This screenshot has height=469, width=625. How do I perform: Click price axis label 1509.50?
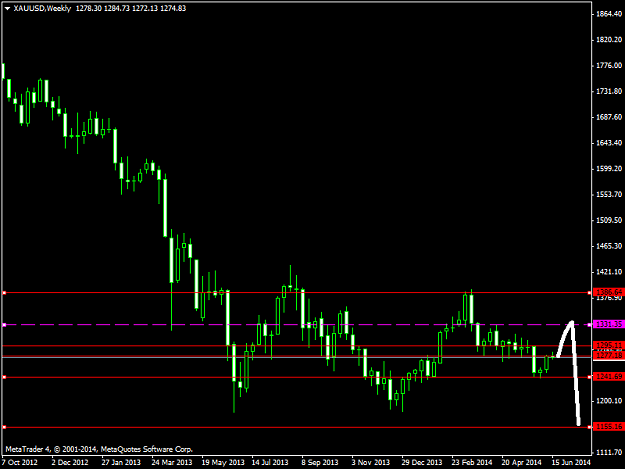point(609,220)
